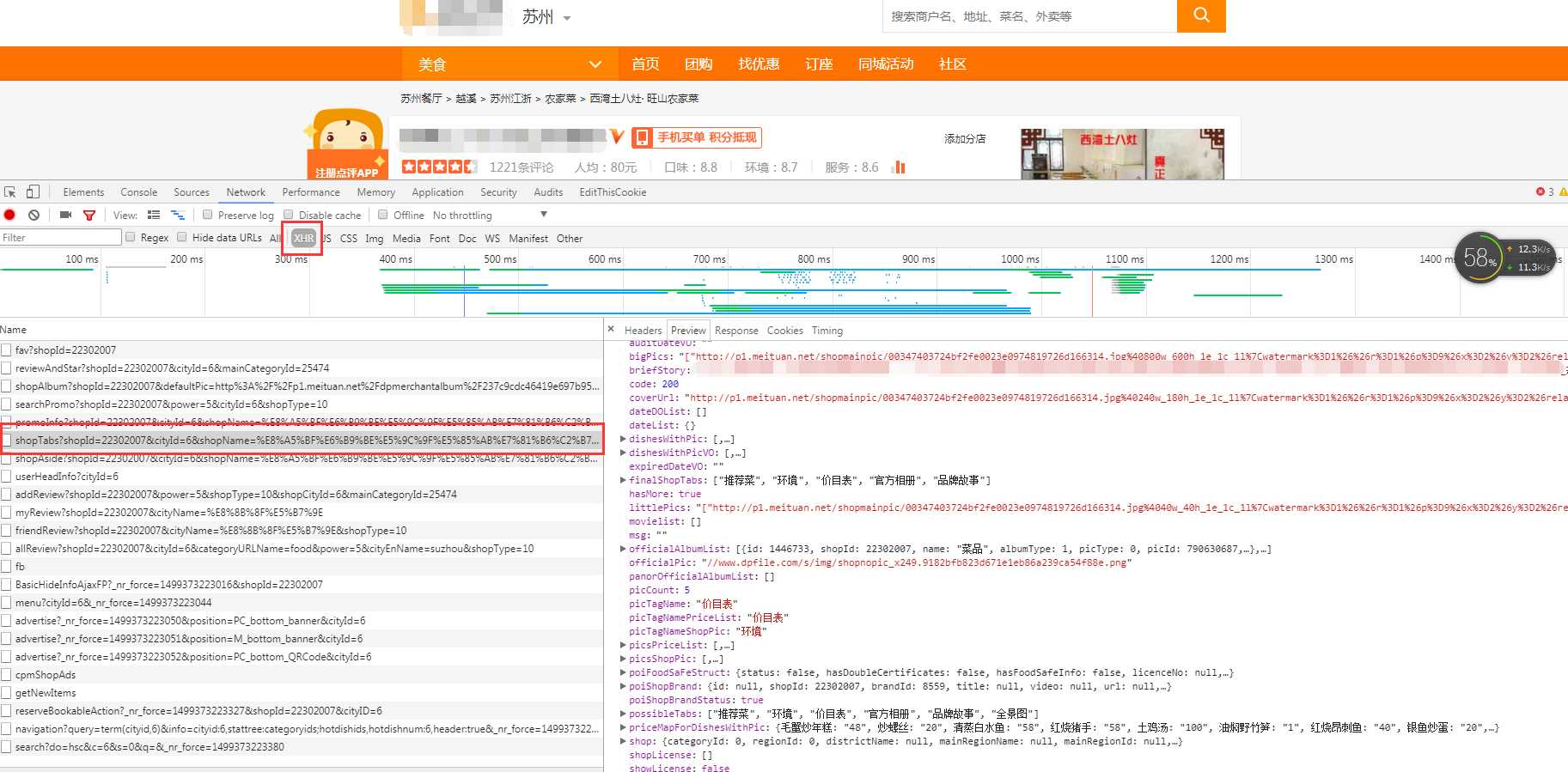Click 苏州餐厅 breadcrumb link
This screenshot has width=1568, height=772.
[x=421, y=99]
